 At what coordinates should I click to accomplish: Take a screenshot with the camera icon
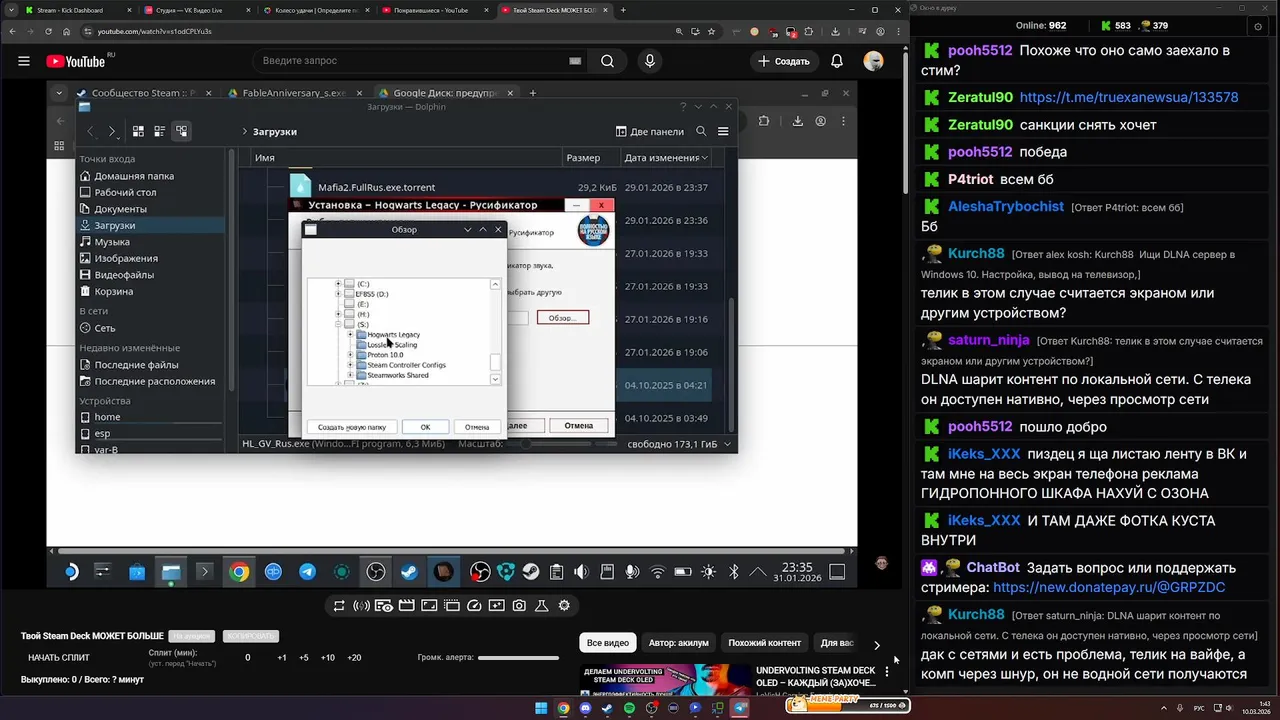(x=519, y=605)
